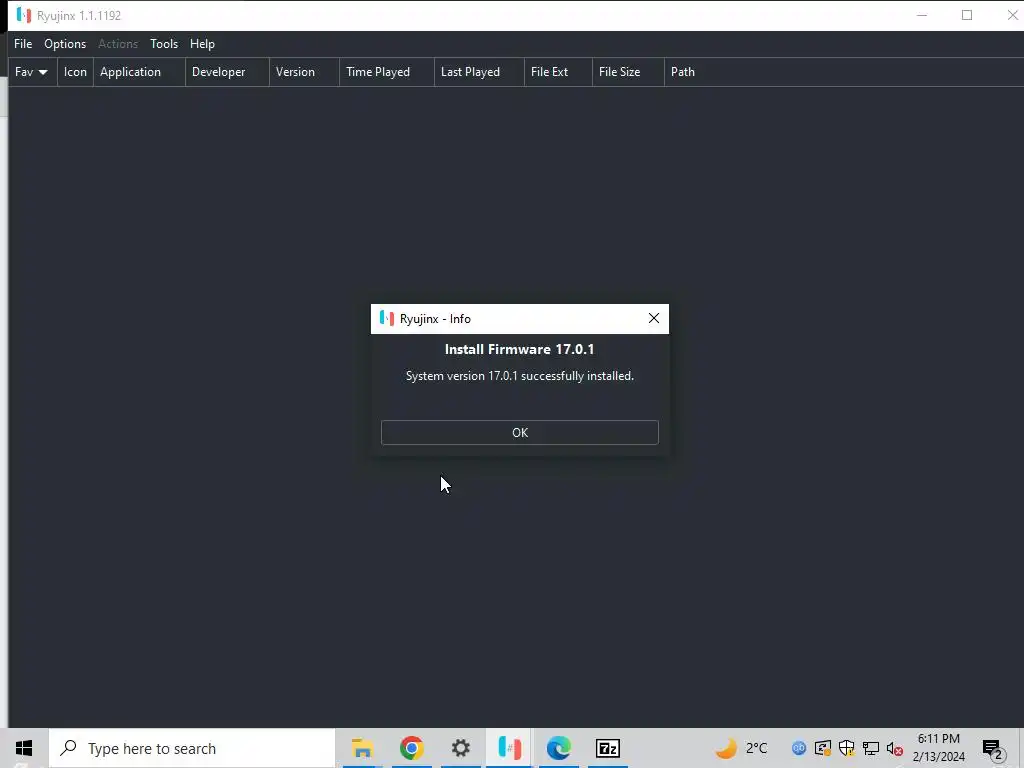Open the Options menu
1024x768 pixels.
pyautogui.click(x=65, y=44)
